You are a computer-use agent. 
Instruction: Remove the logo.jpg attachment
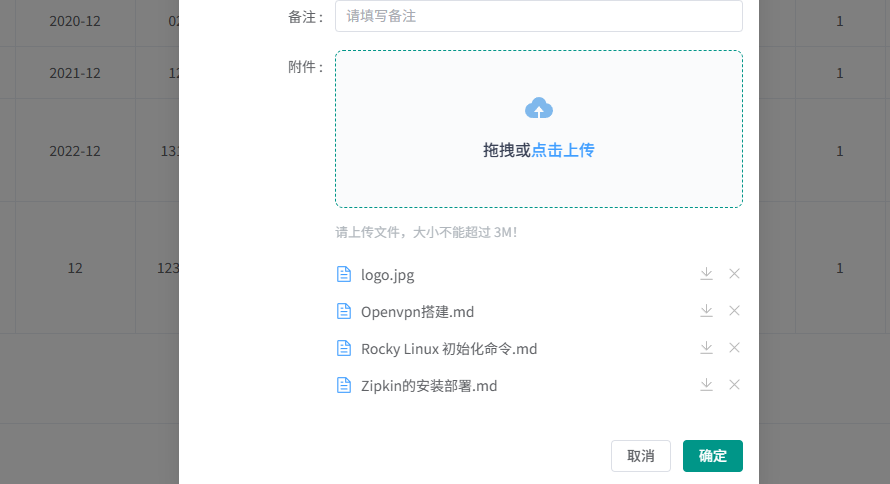tap(734, 274)
